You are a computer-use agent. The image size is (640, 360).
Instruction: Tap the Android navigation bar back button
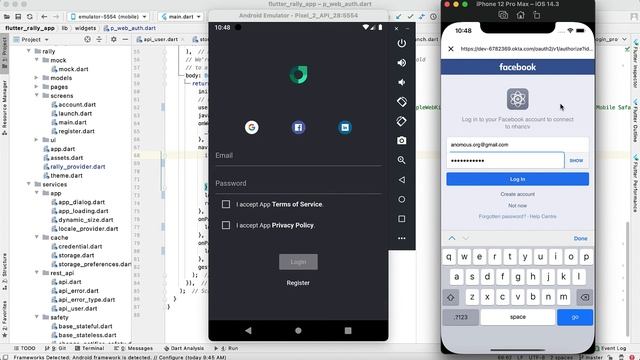248,330
